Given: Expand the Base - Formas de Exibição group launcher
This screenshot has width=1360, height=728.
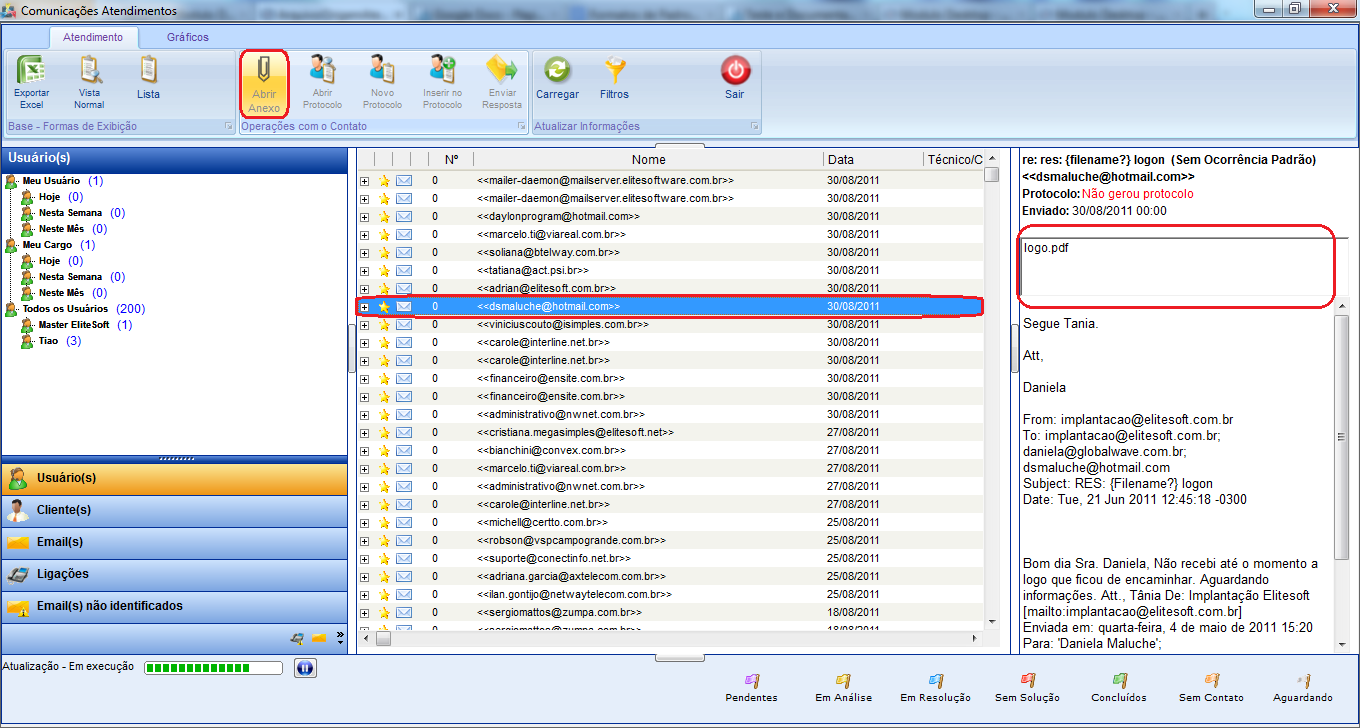Looking at the screenshot, I should coord(228,127).
